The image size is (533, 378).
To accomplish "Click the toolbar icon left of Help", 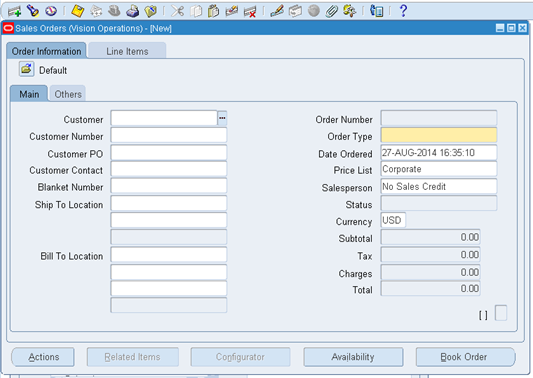I will pyautogui.click(x=377, y=11).
